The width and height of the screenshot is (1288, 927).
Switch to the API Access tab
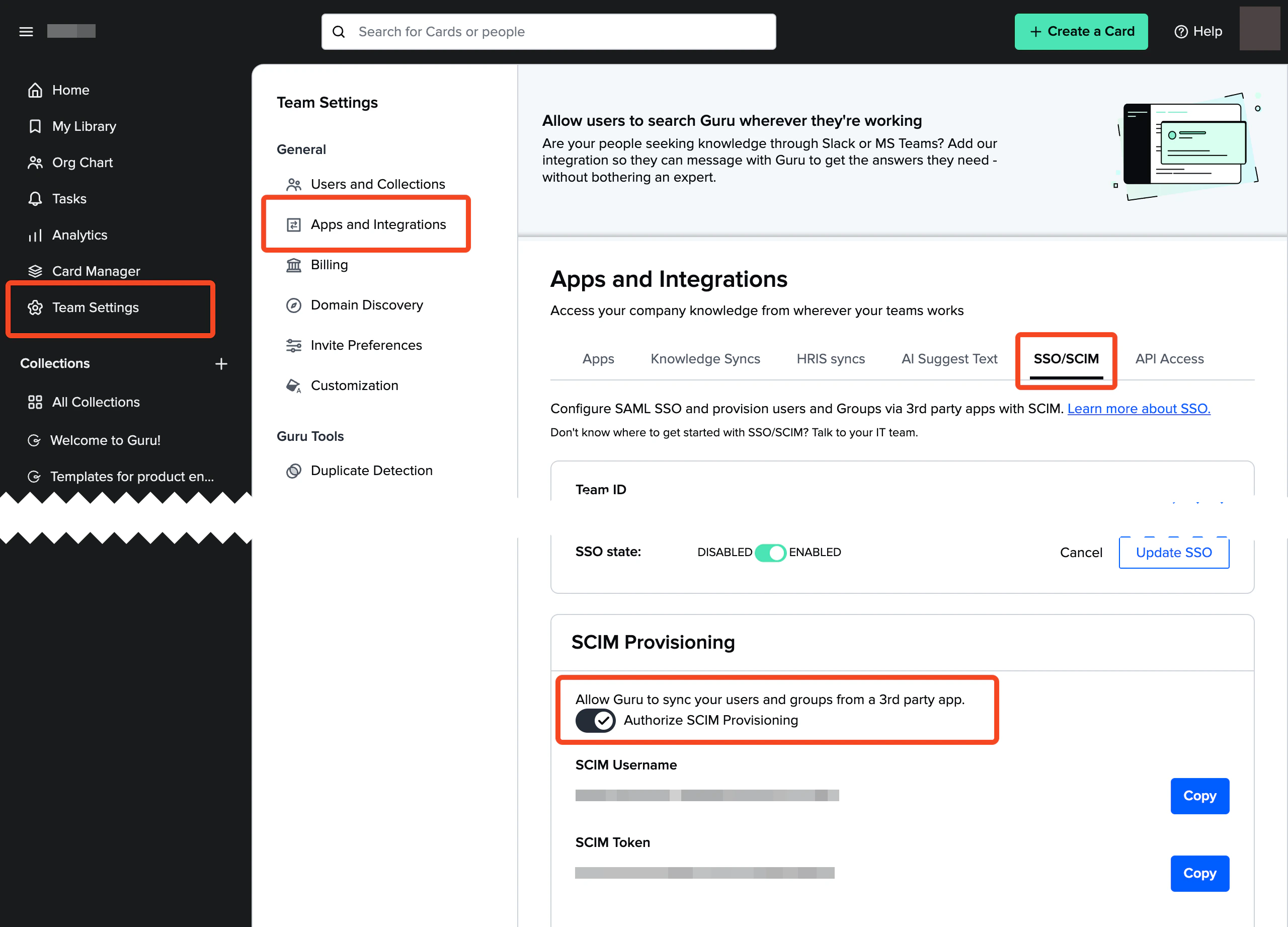pyautogui.click(x=1169, y=359)
